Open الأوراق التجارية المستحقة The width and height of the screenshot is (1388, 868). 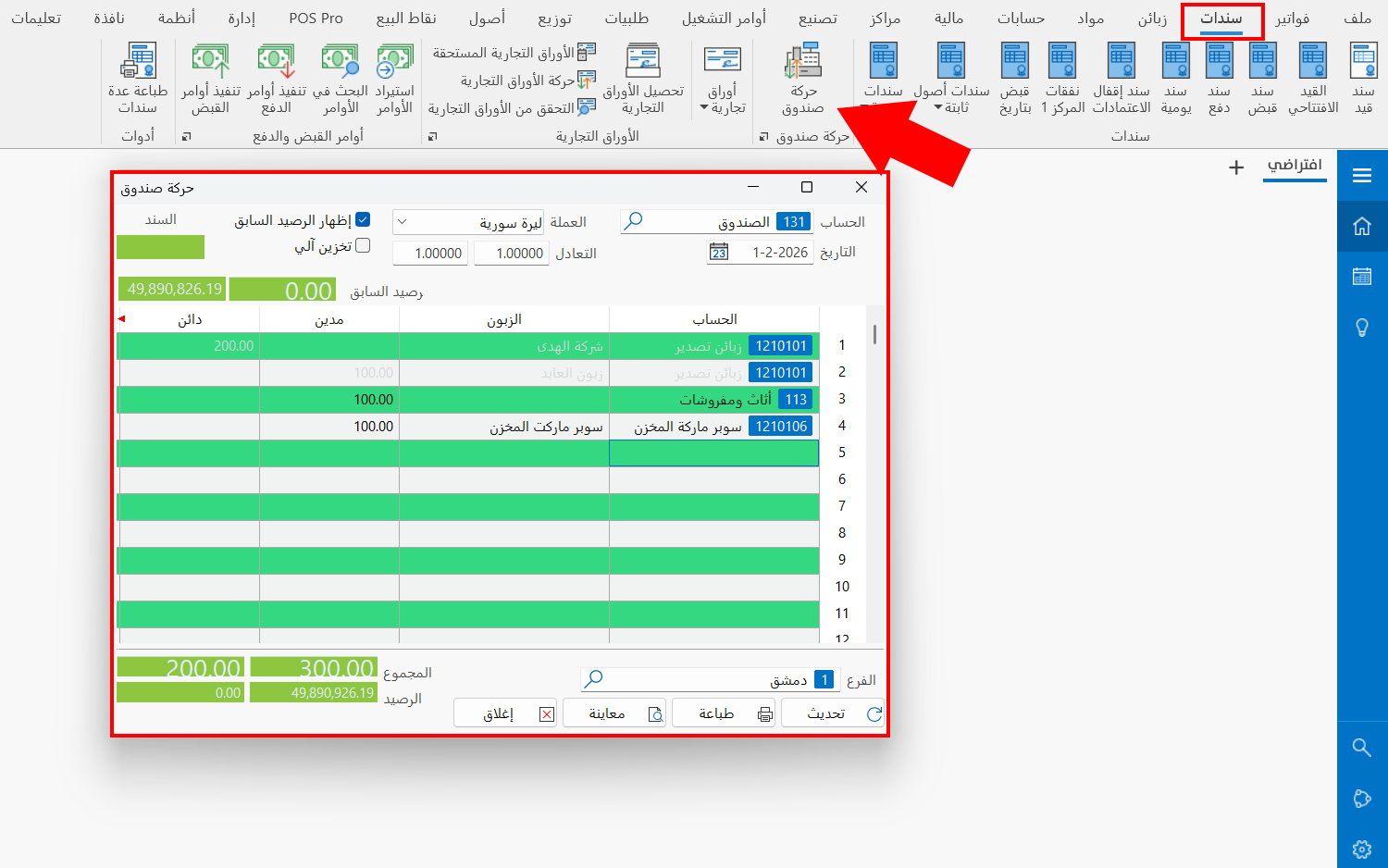(x=514, y=52)
